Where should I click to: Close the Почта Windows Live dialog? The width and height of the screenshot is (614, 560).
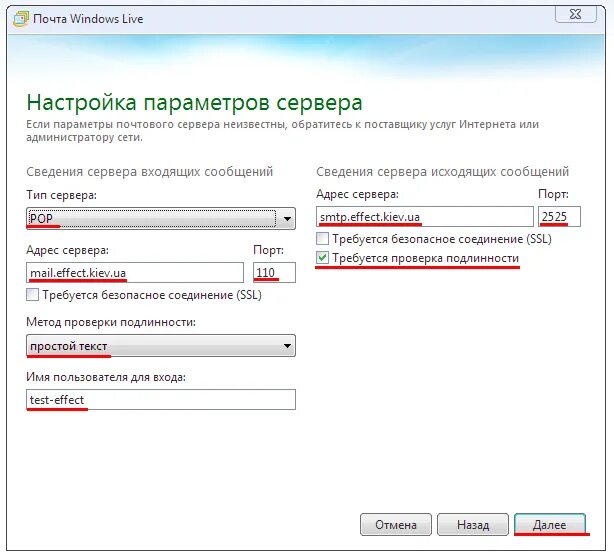pos(575,14)
